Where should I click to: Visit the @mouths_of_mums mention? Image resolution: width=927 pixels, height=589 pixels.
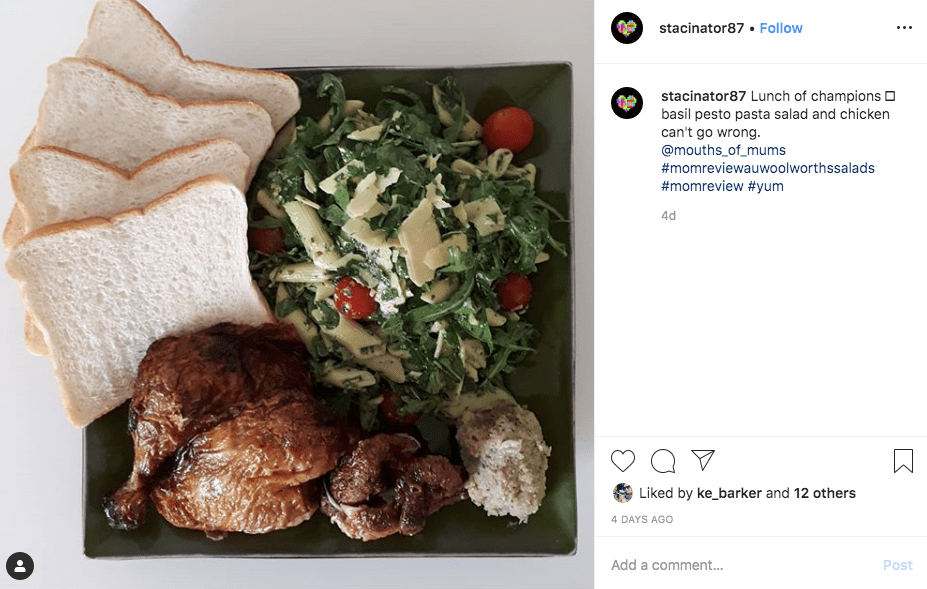coord(723,150)
